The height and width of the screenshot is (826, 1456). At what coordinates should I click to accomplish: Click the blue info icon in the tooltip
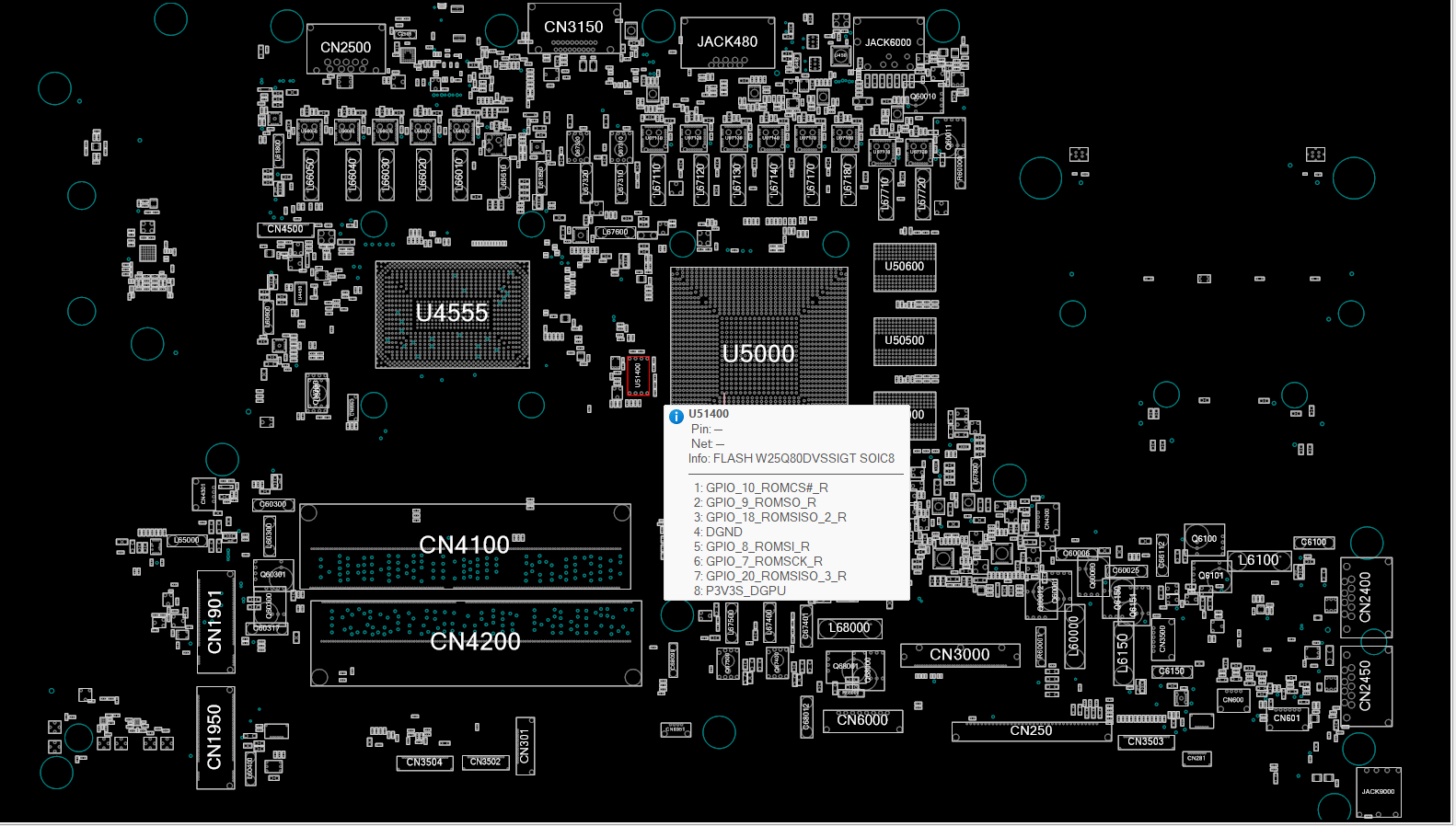tap(676, 417)
